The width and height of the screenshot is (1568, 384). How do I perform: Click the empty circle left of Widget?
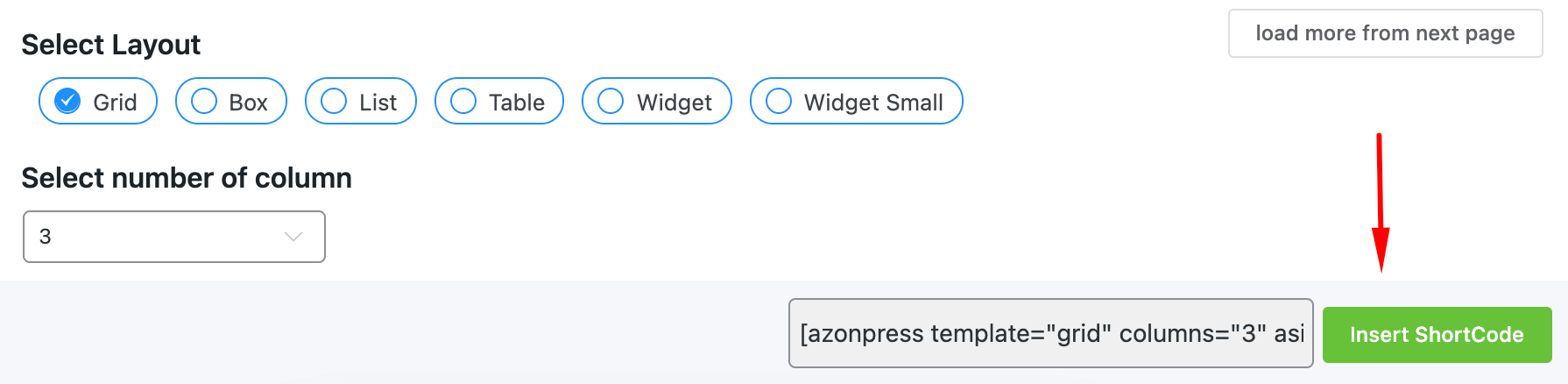[611, 102]
